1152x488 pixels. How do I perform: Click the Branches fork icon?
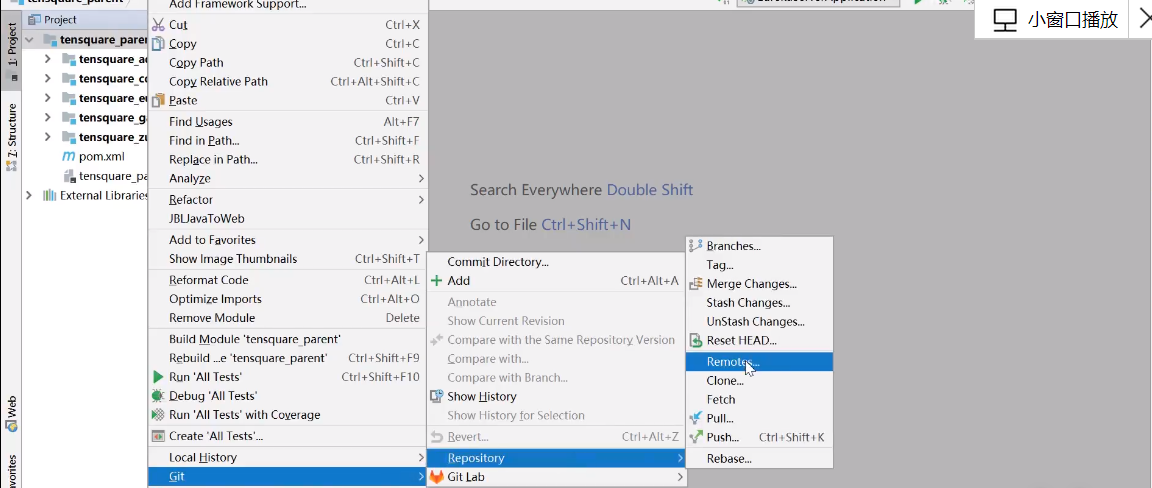coord(696,246)
